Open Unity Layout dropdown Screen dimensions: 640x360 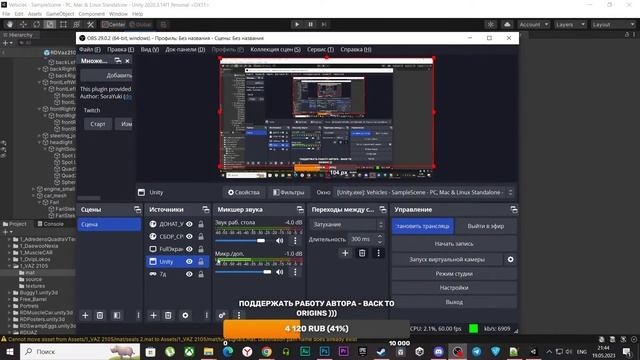pos(613,24)
